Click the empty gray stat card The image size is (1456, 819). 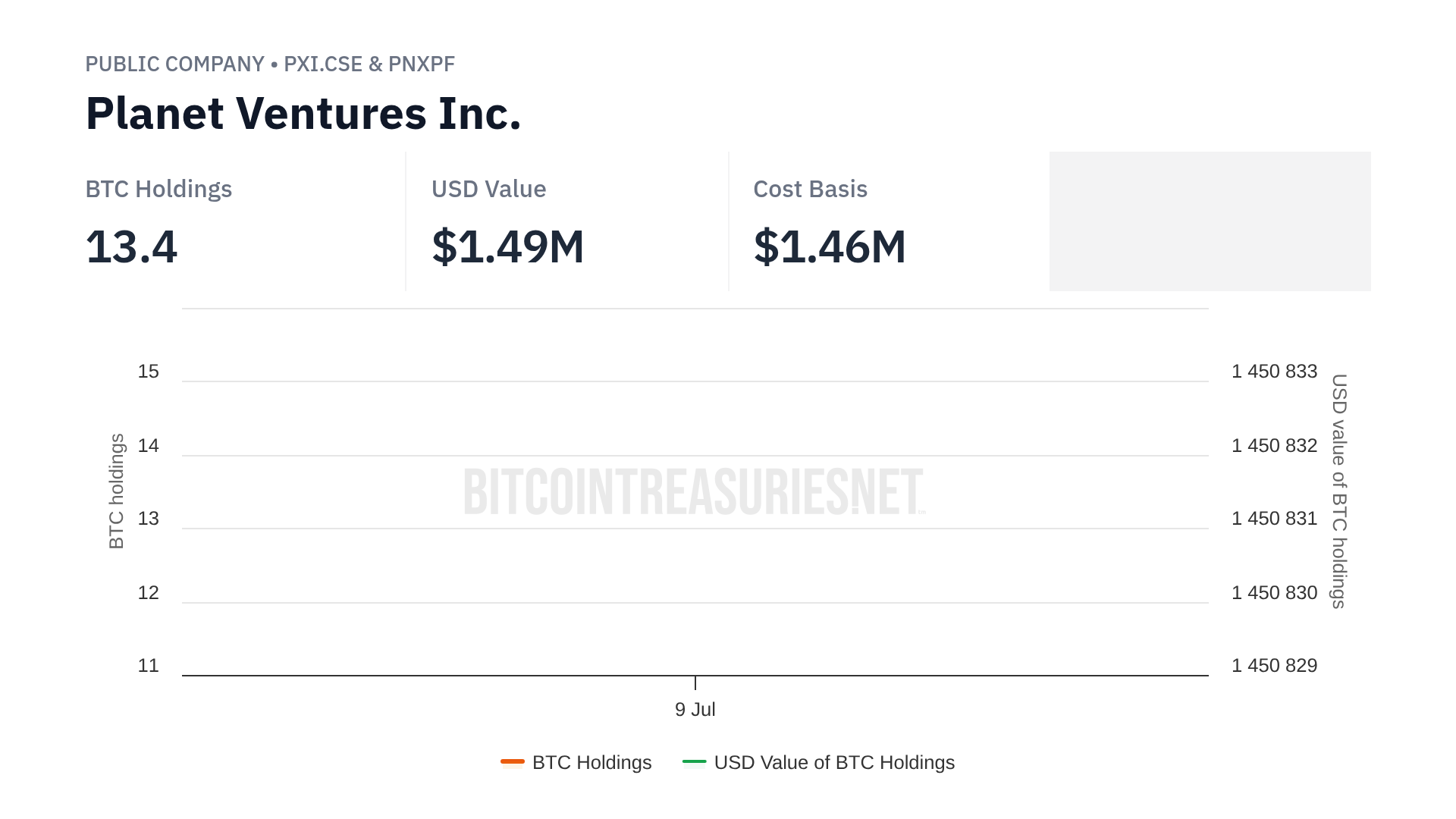coord(1210,221)
